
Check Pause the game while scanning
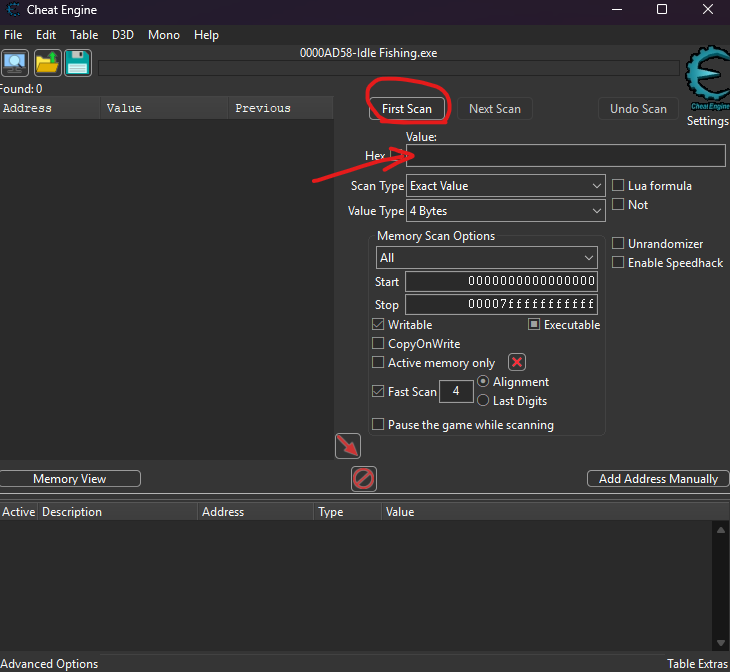(x=378, y=425)
